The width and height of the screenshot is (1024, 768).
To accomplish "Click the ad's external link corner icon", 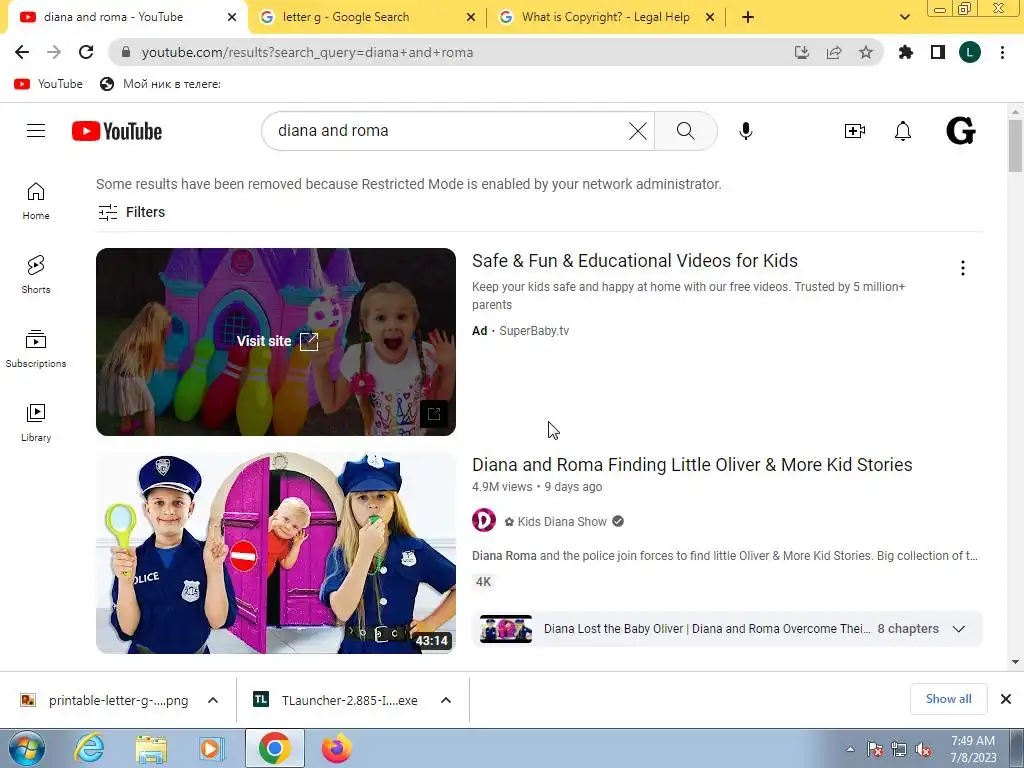I will coord(434,413).
